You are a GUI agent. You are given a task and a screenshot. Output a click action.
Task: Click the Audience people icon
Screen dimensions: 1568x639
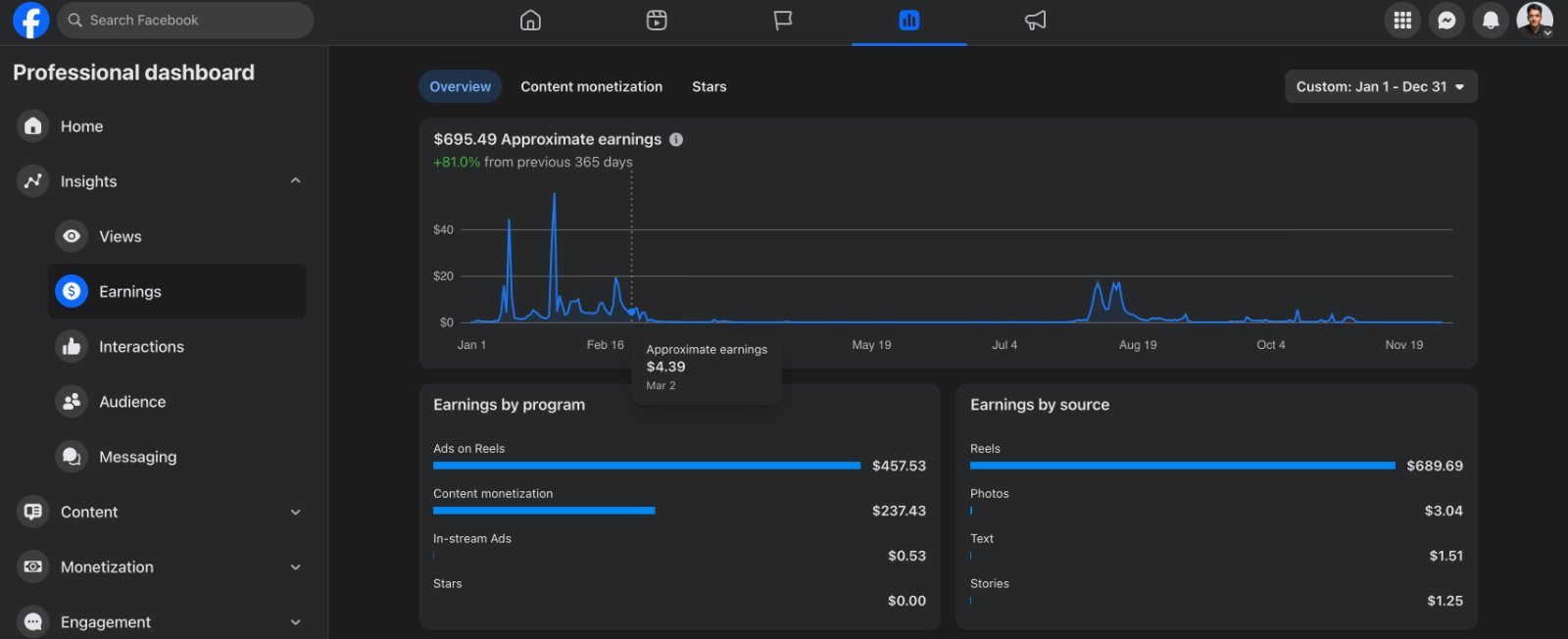pos(72,402)
